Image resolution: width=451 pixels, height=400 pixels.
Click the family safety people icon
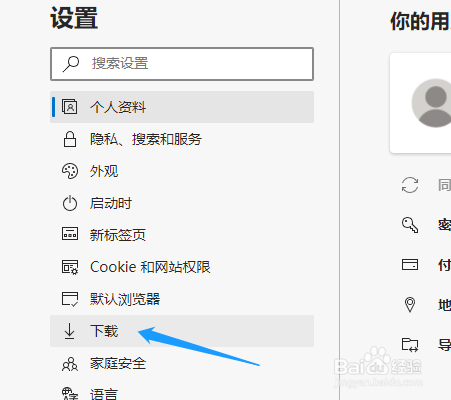(70, 364)
